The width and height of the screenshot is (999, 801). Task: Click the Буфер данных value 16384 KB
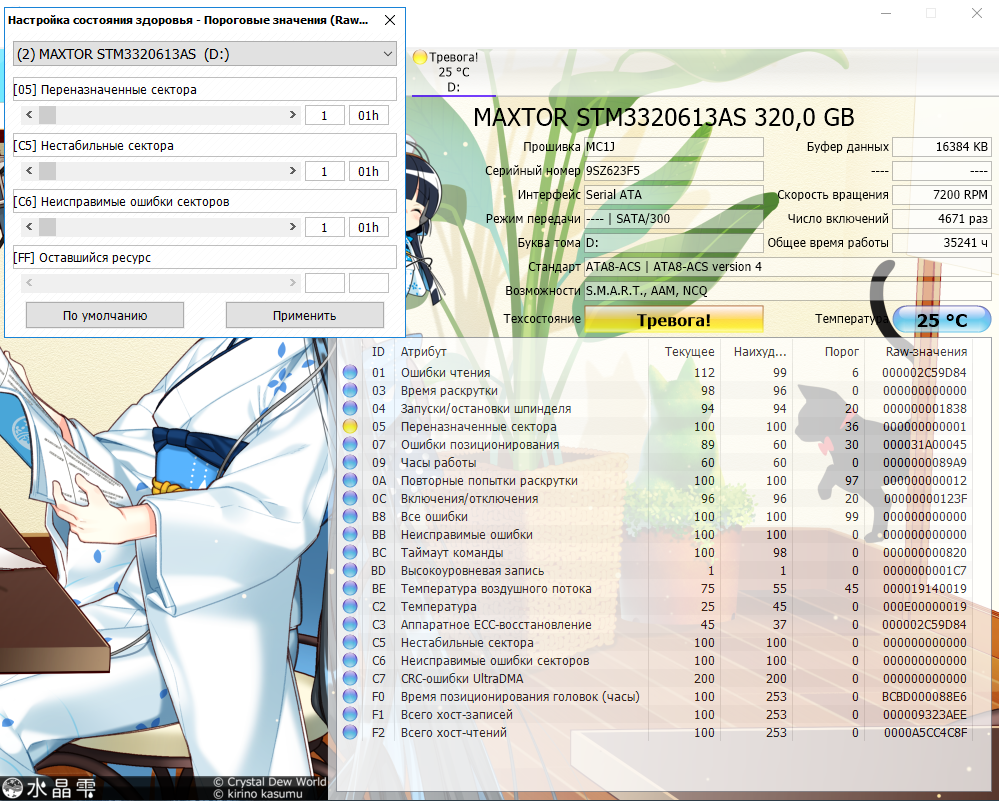tap(942, 147)
